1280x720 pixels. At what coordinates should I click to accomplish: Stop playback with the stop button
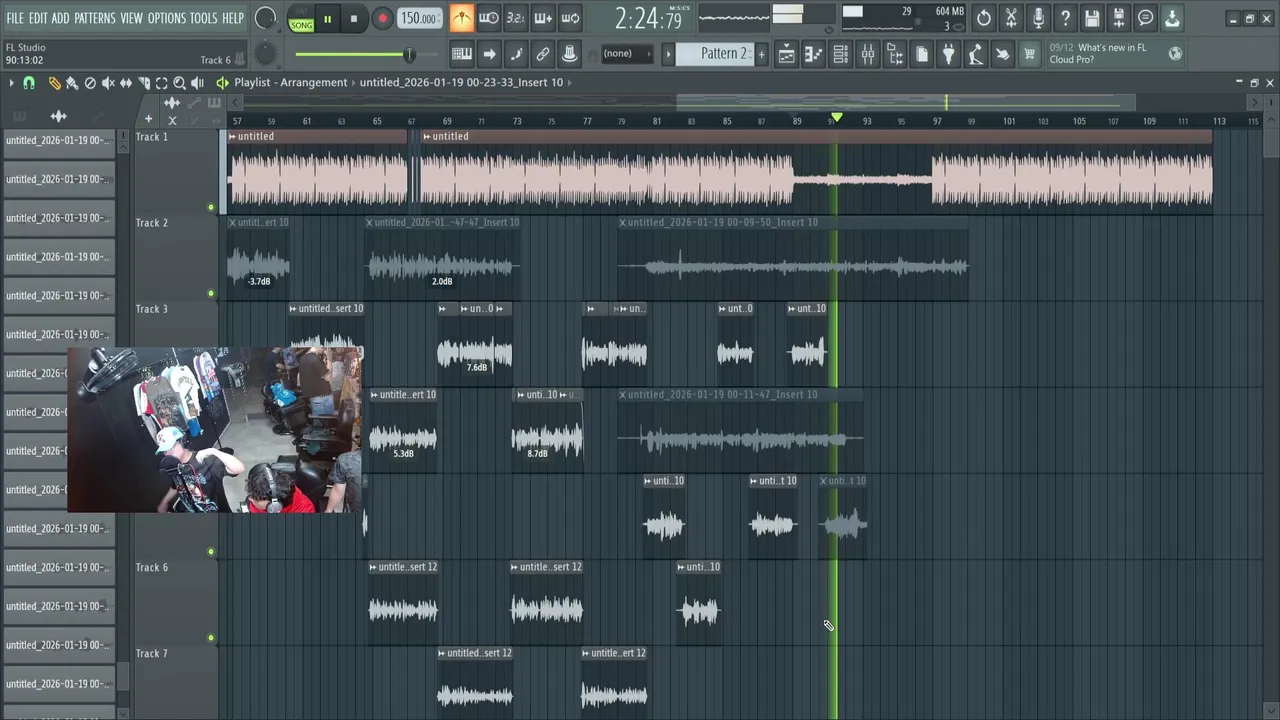point(353,19)
